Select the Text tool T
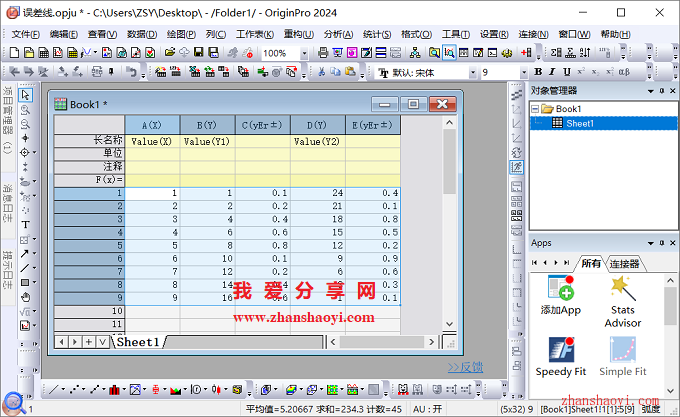 (x=25, y=225)
